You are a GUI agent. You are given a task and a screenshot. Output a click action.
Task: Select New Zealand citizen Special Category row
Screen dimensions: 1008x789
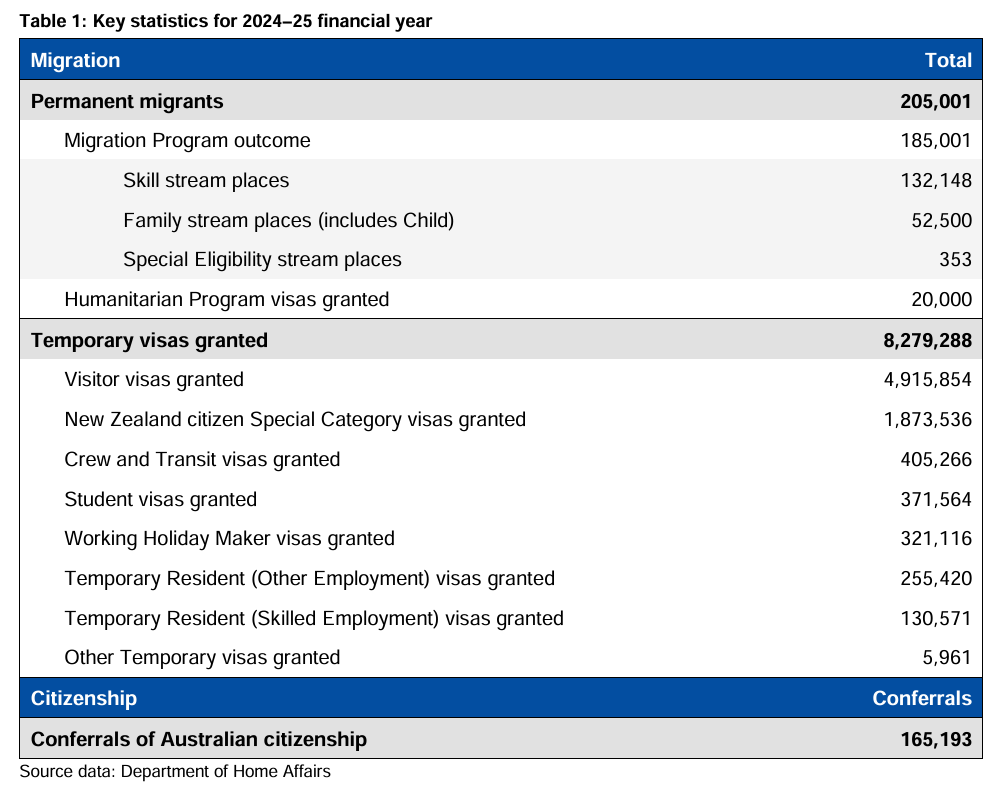[294, 419]
